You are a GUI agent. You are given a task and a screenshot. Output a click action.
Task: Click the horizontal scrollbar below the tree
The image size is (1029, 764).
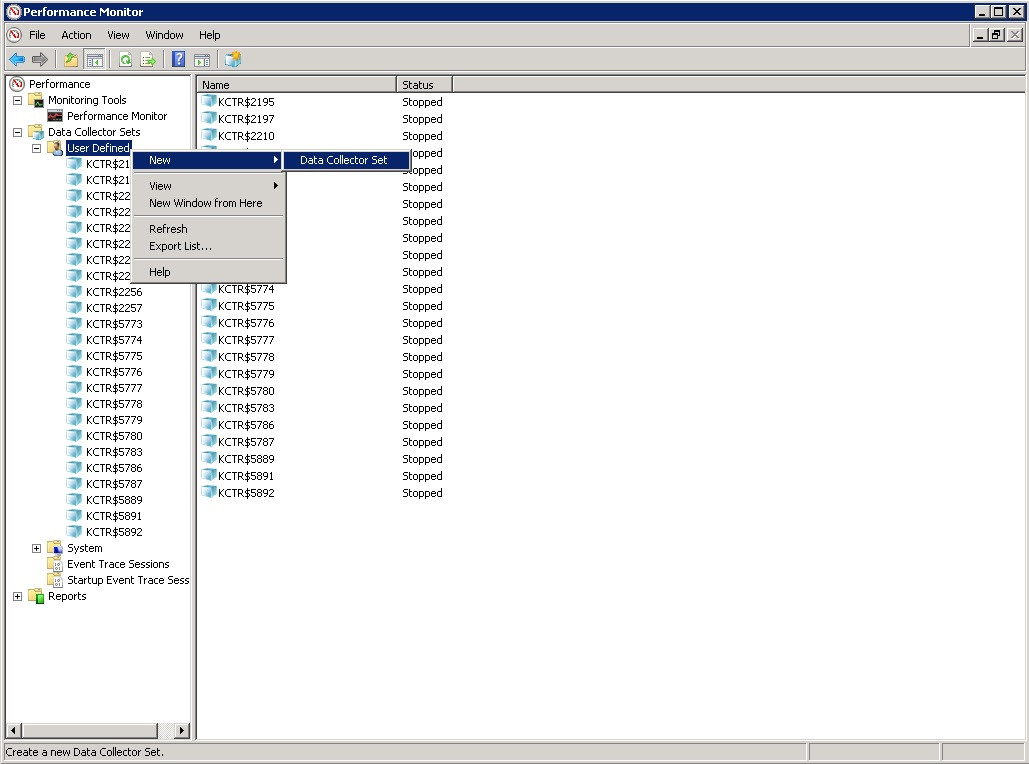click(90, 730)
